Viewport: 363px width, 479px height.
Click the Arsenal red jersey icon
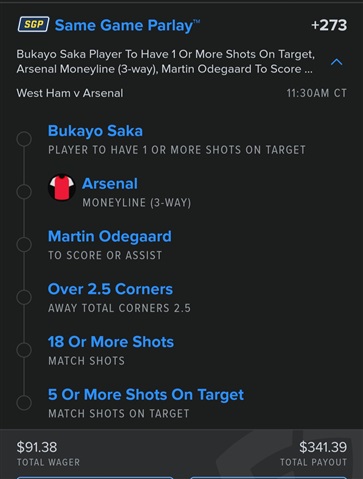click(x=62, y=188)
